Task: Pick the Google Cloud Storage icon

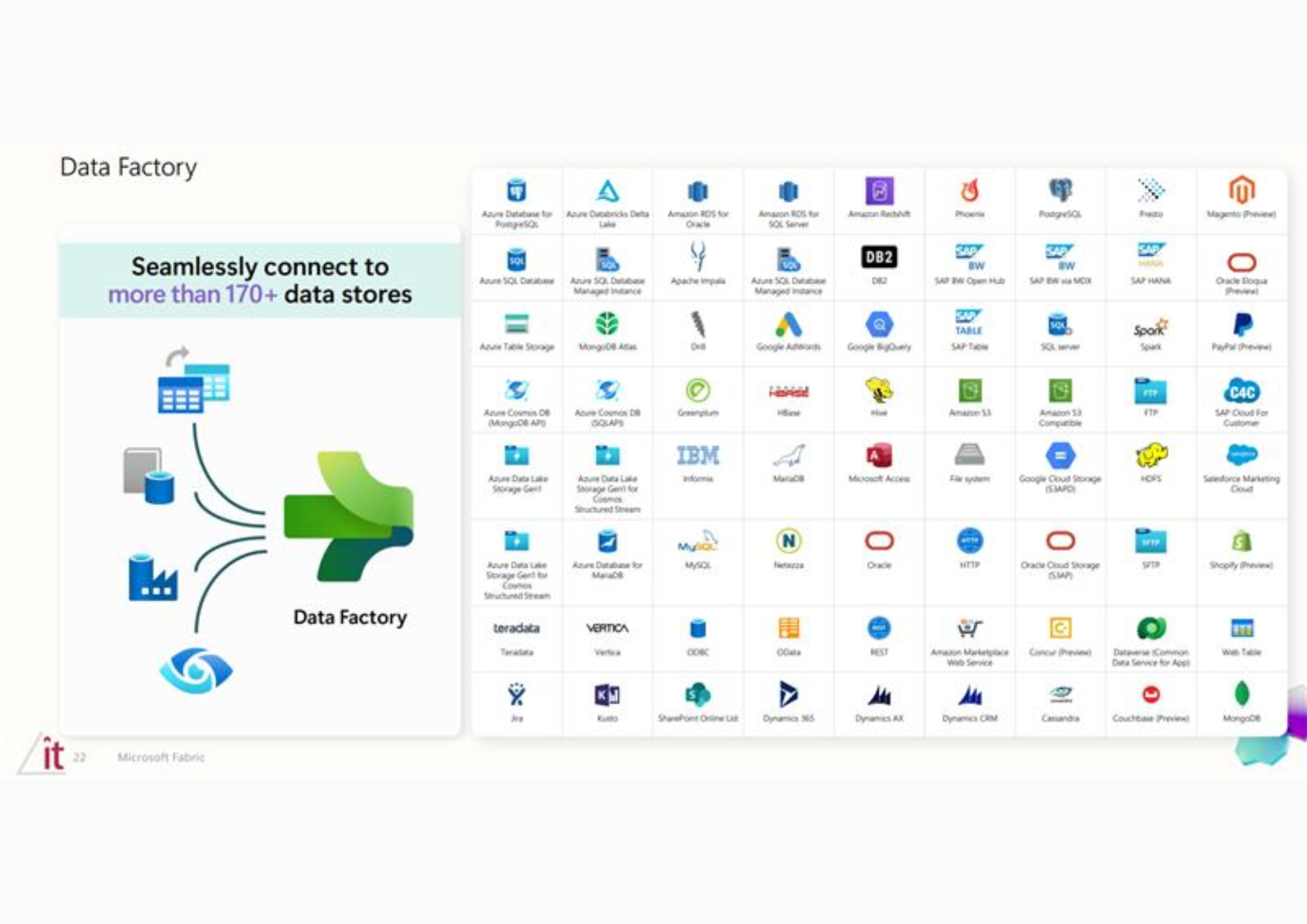Action: (1060, 455)
